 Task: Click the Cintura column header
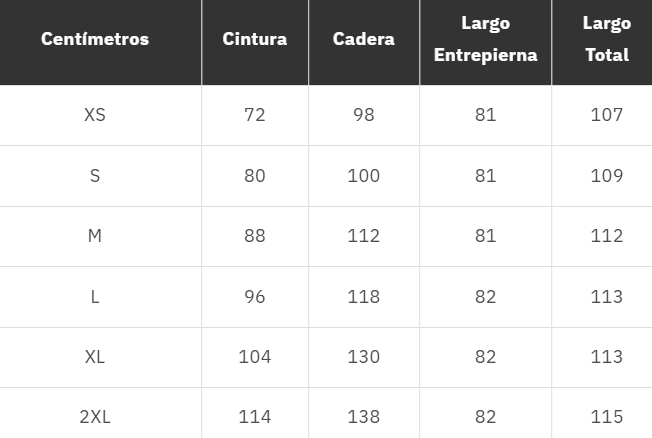click(254, 40)
